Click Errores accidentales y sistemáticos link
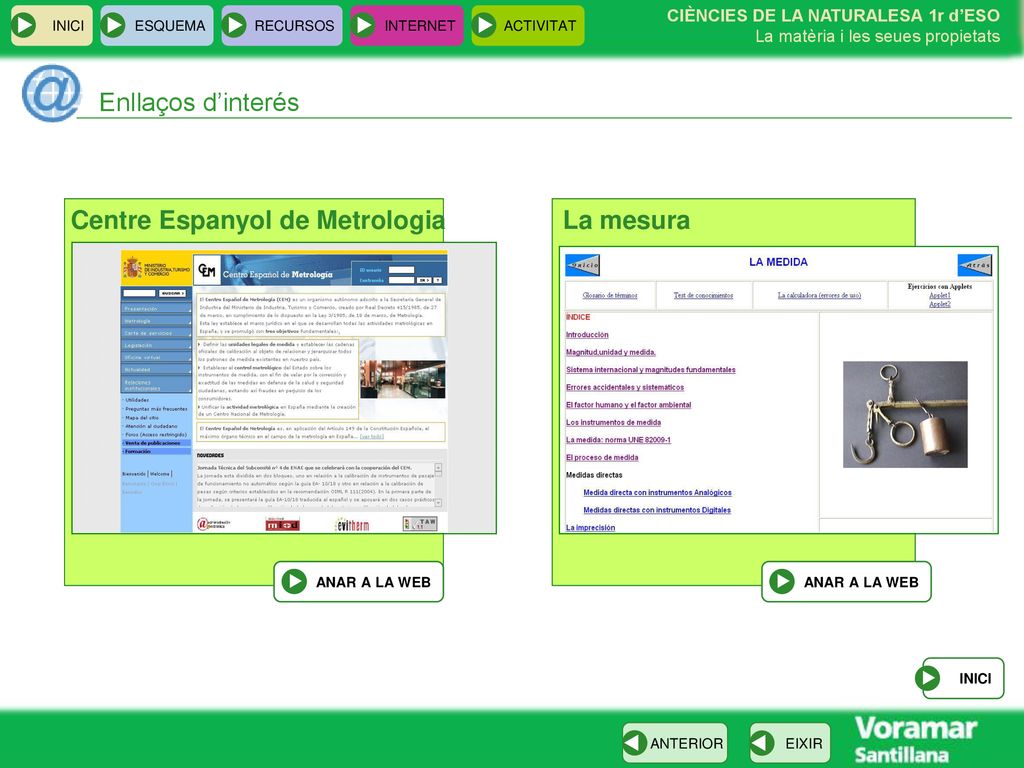This screenshot has width=1024, height=768. click(x=625, y=388)
